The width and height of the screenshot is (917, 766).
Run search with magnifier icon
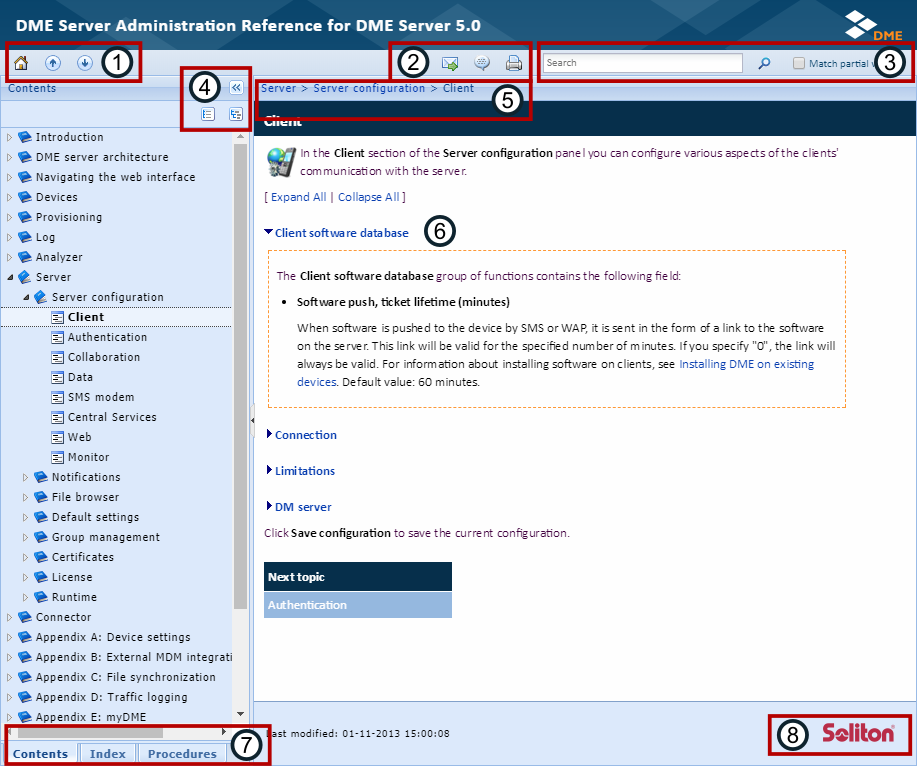click(x=764, y=63)
